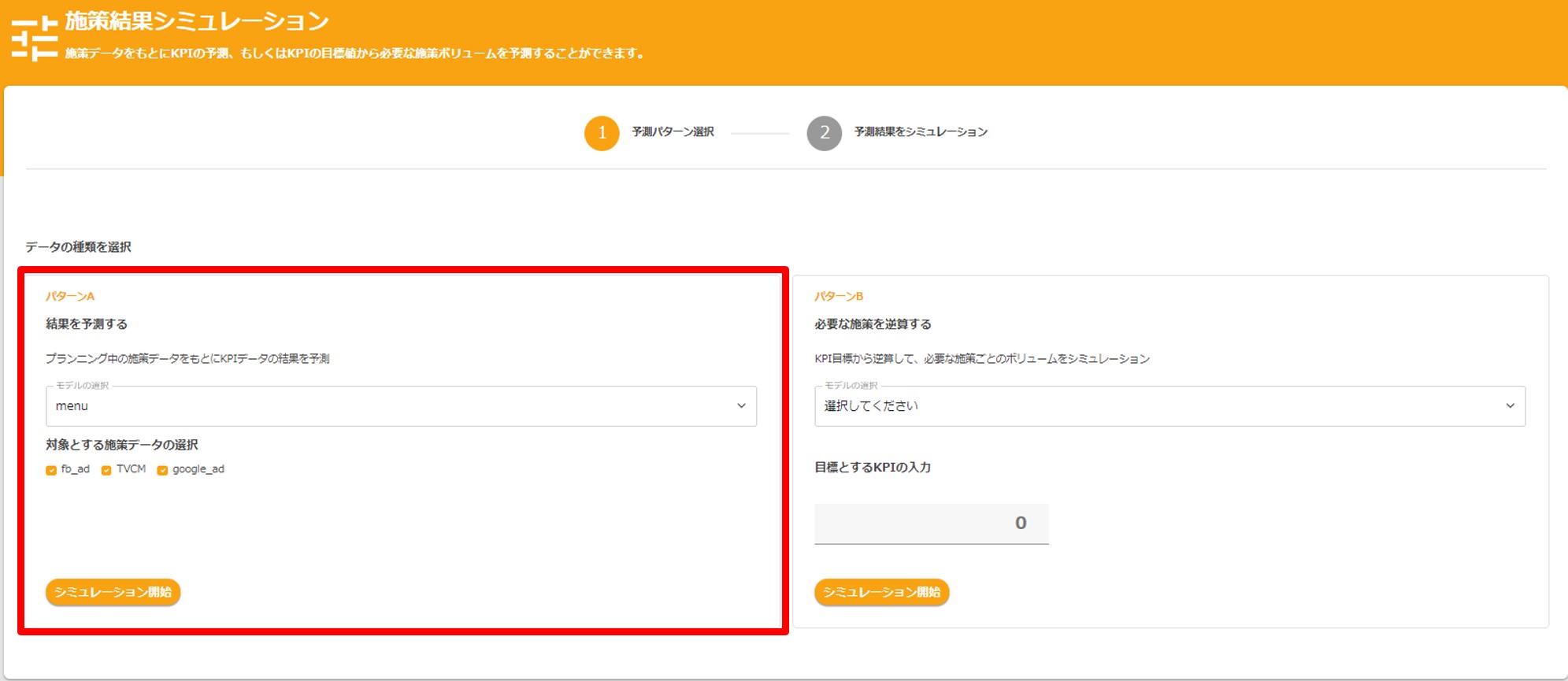Uncheck the TVCM checkbox
The image size is (1568, 681).
click(x=106, y=470)
